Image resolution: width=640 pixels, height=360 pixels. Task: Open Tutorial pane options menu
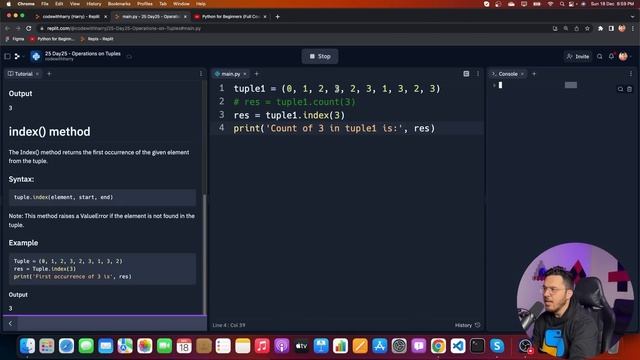pyautogui.click(x=201, y=74)
